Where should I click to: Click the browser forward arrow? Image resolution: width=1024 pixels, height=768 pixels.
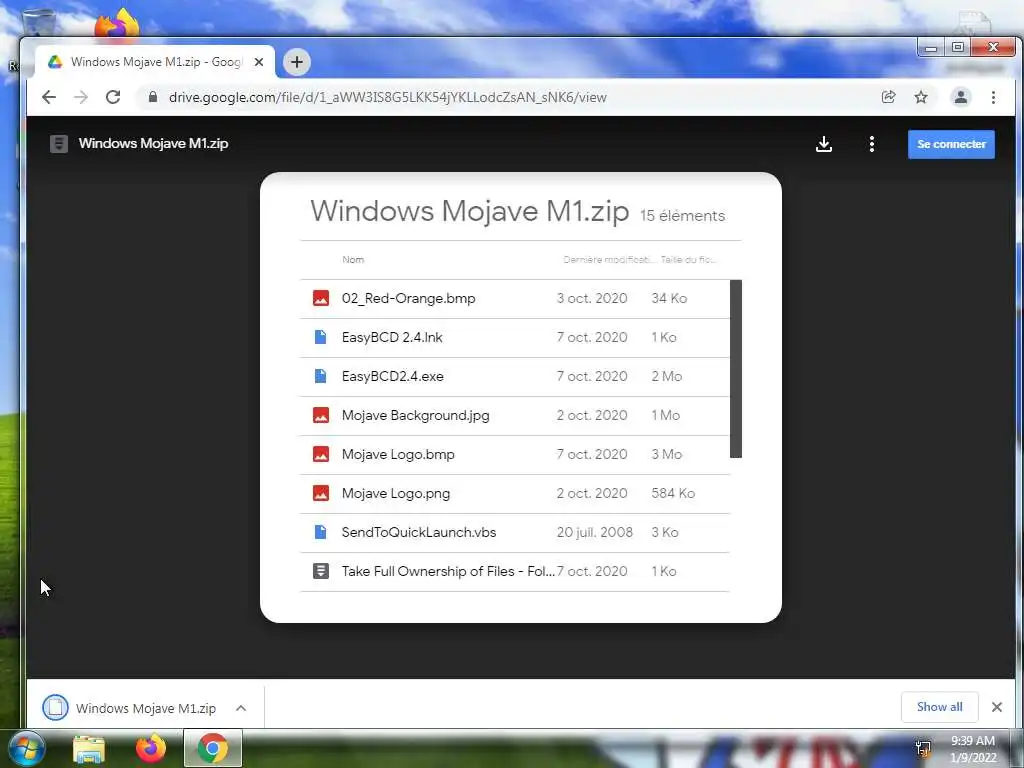[x=81, y=97]
